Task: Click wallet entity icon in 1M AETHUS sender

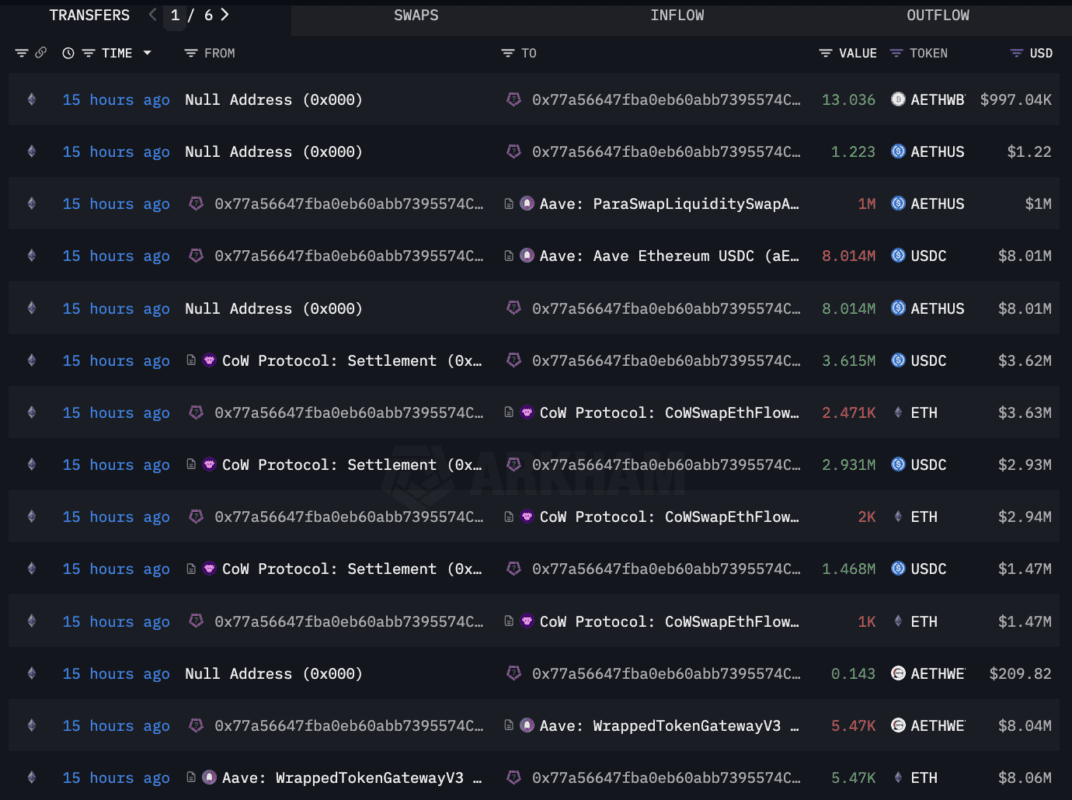Action: click(196, 204)
